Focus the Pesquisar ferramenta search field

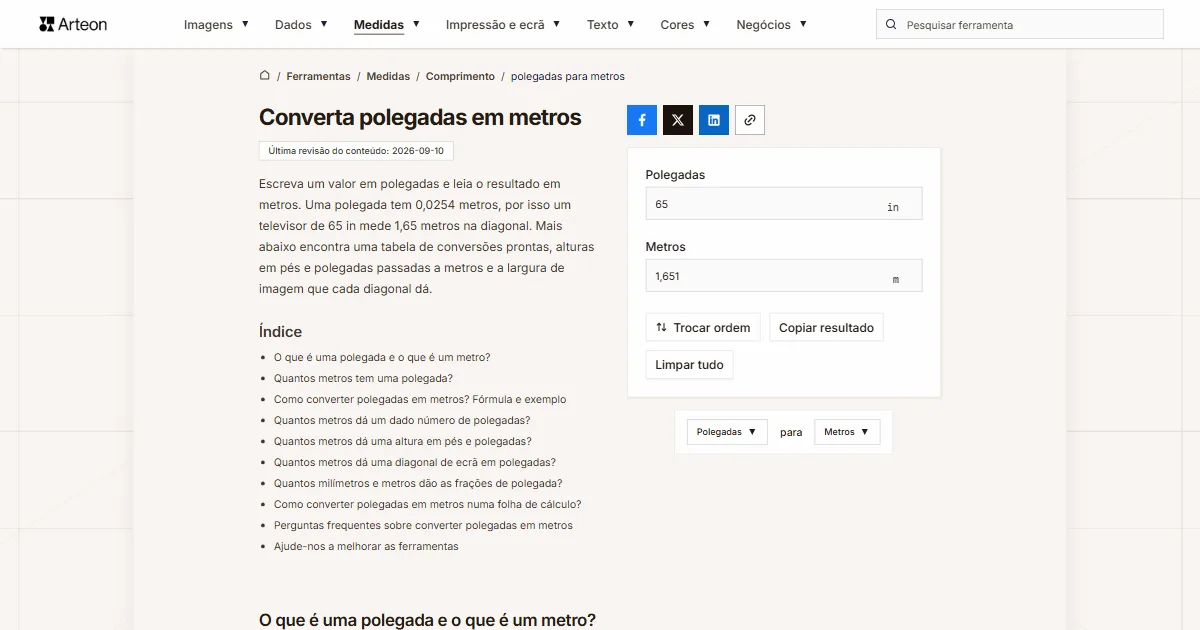(1020, 25)
